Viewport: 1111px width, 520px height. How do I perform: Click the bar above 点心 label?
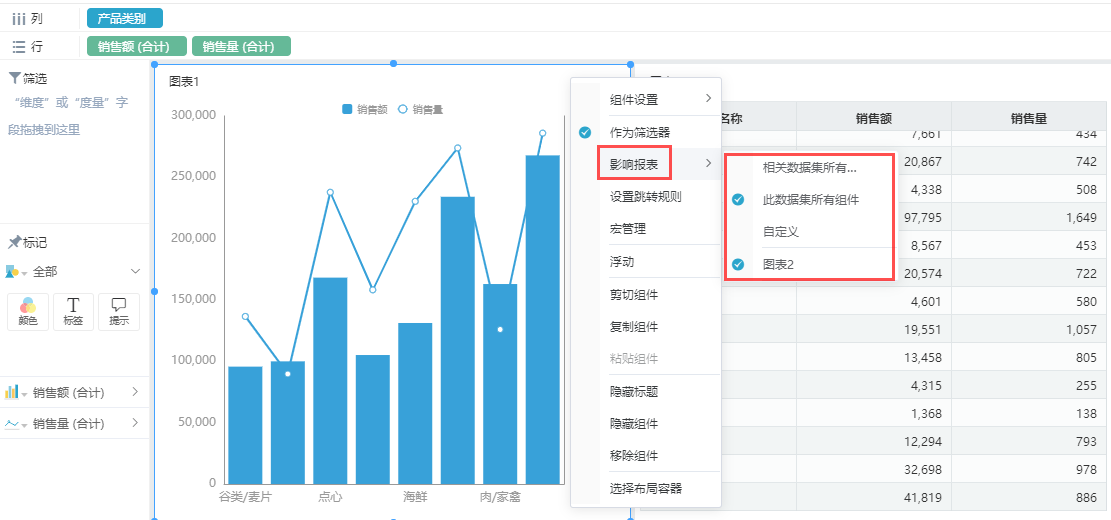330,380
